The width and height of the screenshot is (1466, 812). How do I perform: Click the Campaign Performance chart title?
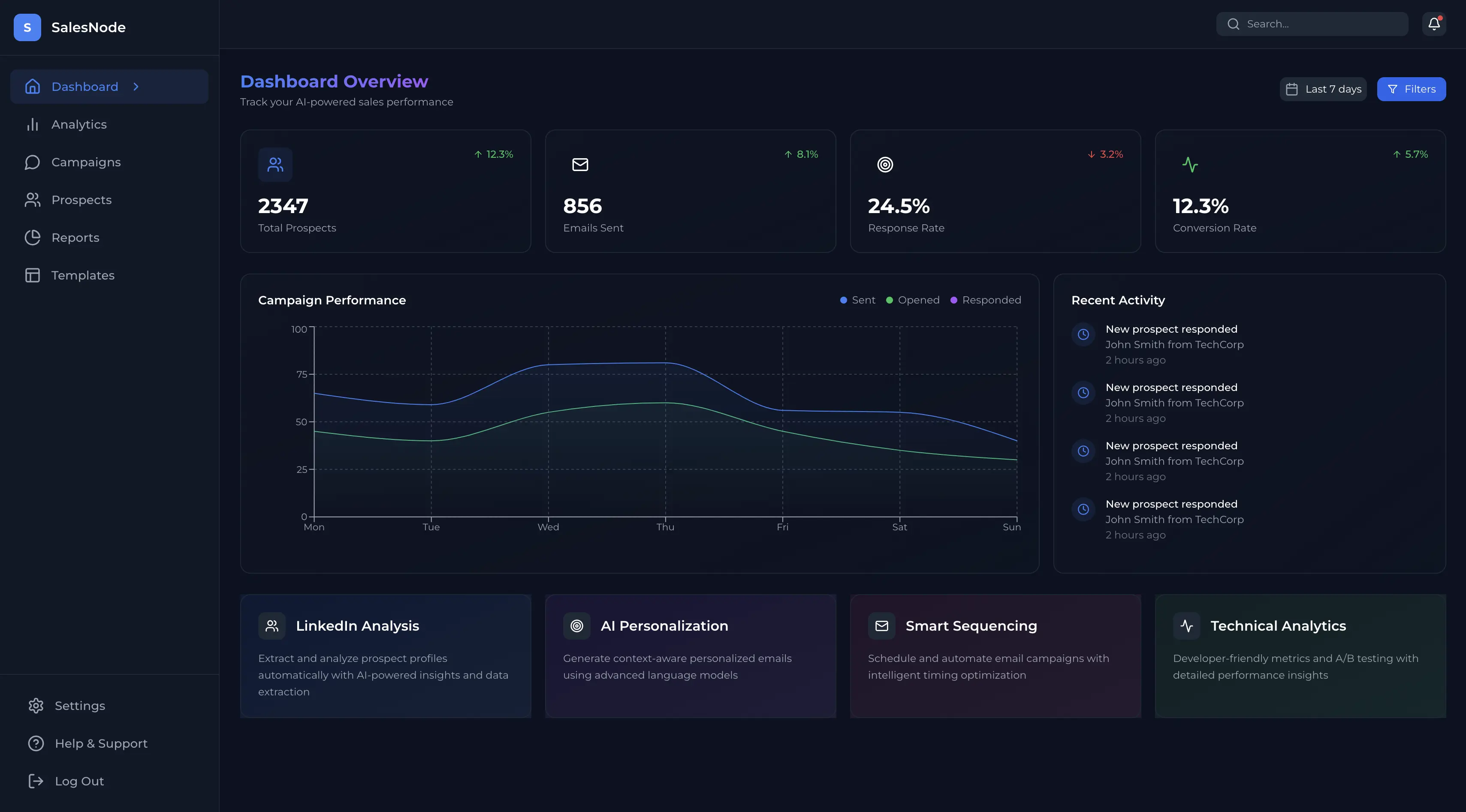pyautogui.click(x=332, y=300)
